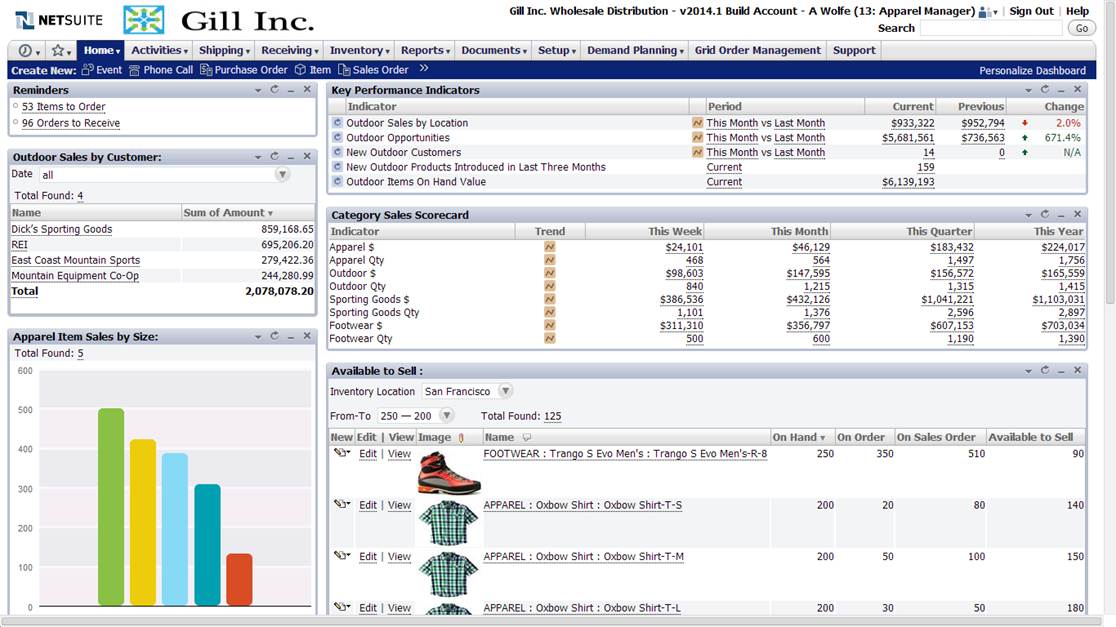Open From-To 250 — 200 range dropdown

(447, 416)
